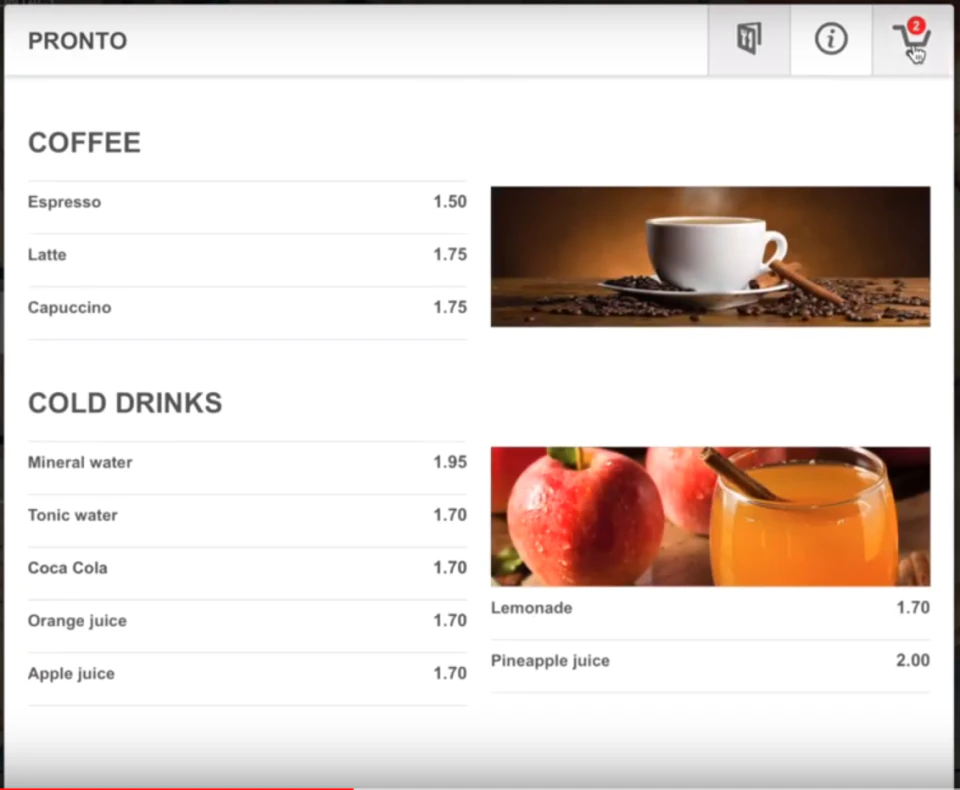The image size is (960, 790).
Task: Click the COFFEE section heading
Action: pos(84,143)
